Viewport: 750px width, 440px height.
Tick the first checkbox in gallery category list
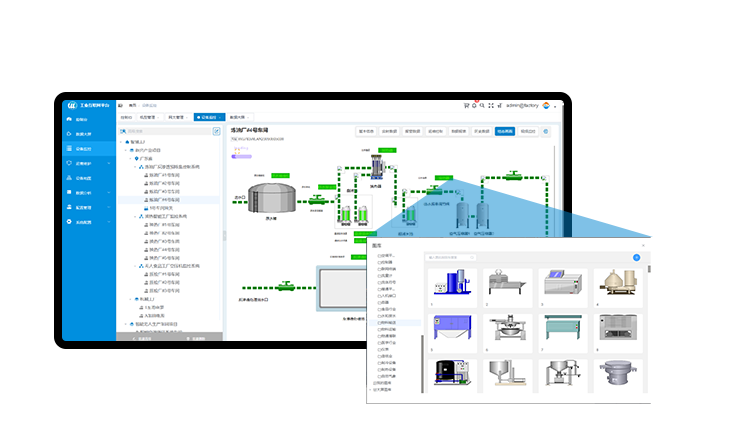click(379, 256)
